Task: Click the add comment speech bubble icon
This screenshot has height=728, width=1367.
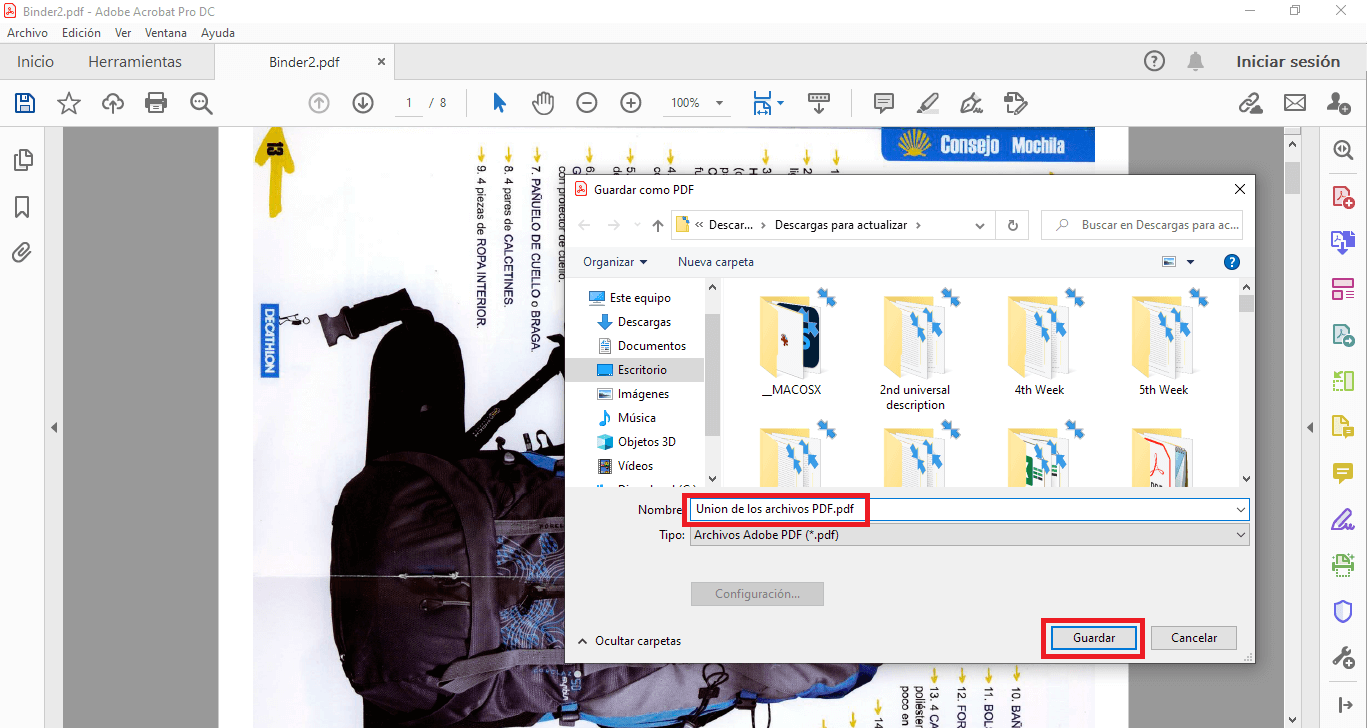Action: point(883,103)
